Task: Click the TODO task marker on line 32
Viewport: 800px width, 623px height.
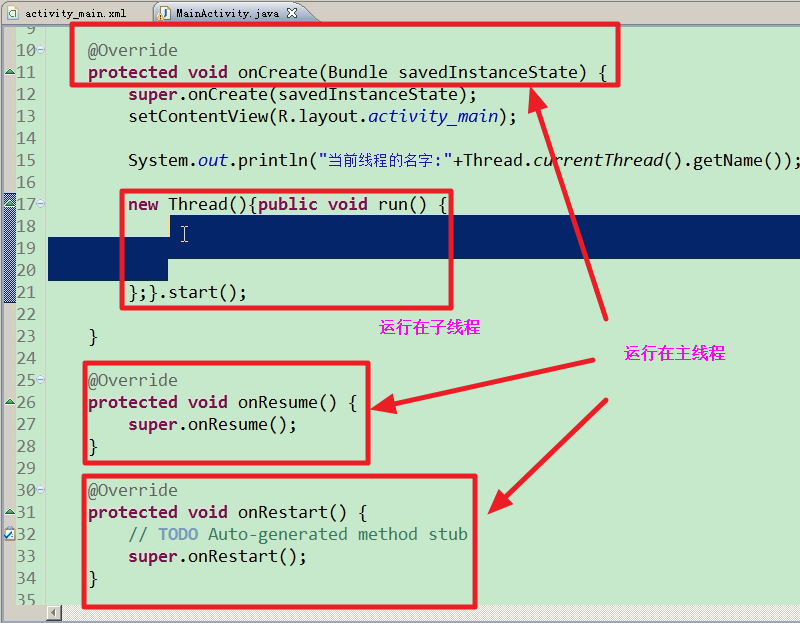Action: (x=9, y=534)
